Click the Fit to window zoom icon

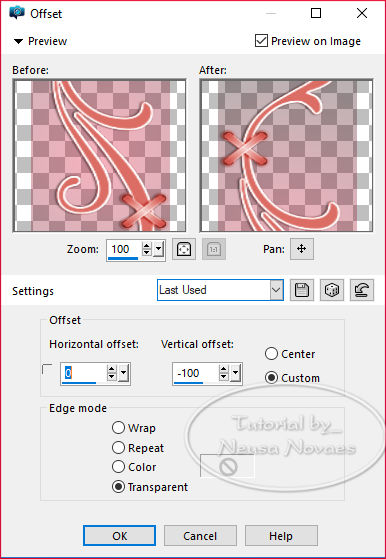184,249
